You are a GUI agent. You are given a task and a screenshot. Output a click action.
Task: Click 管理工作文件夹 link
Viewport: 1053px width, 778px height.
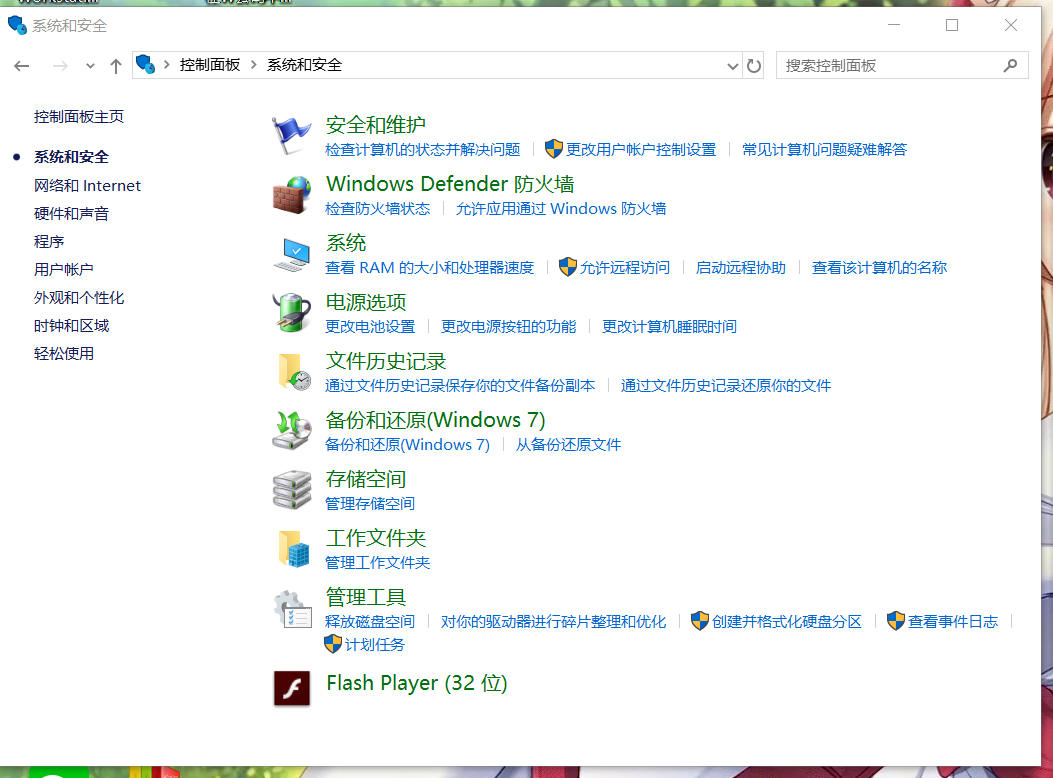pyautogui.click(x=377, y=563)
